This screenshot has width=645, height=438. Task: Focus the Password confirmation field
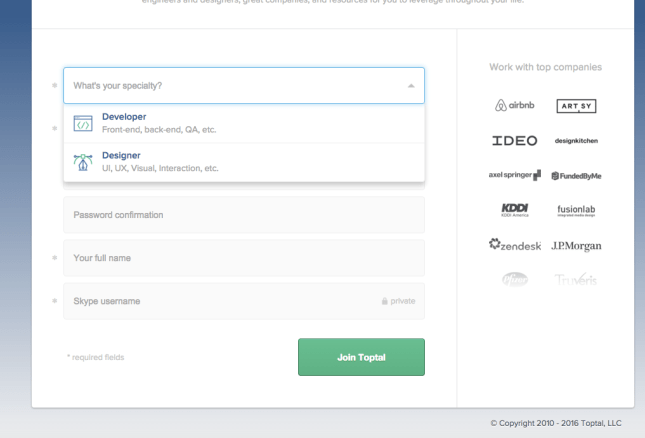pyautogui.click(x=243, y=215)
